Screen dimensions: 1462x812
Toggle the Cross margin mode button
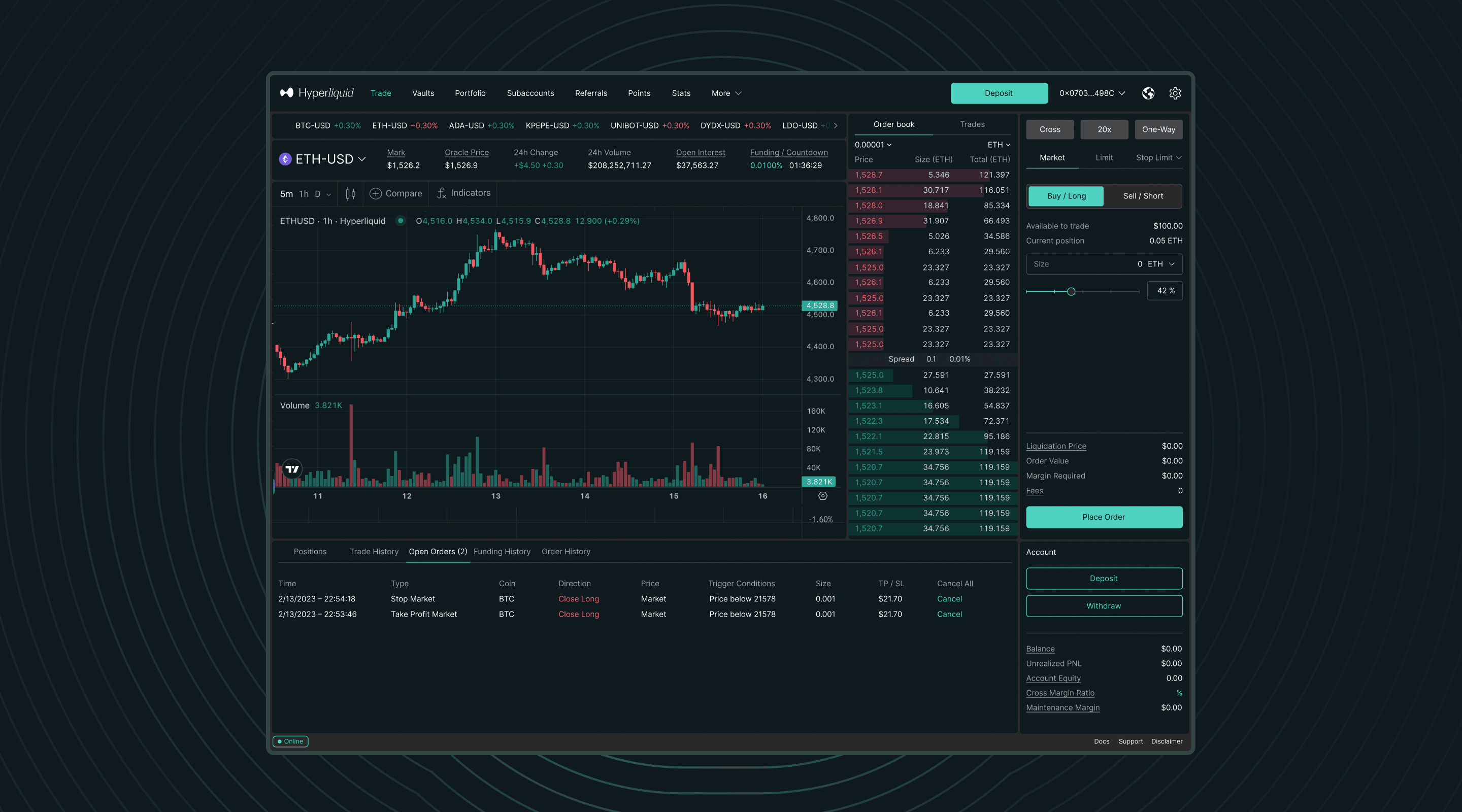tap(1049, 129)
